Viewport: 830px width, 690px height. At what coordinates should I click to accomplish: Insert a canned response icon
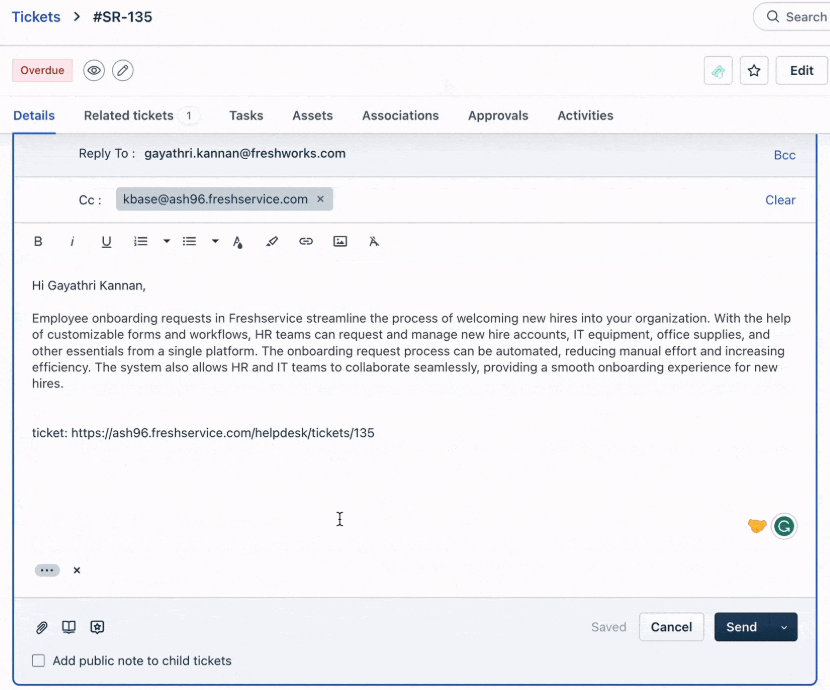[97, 627]
